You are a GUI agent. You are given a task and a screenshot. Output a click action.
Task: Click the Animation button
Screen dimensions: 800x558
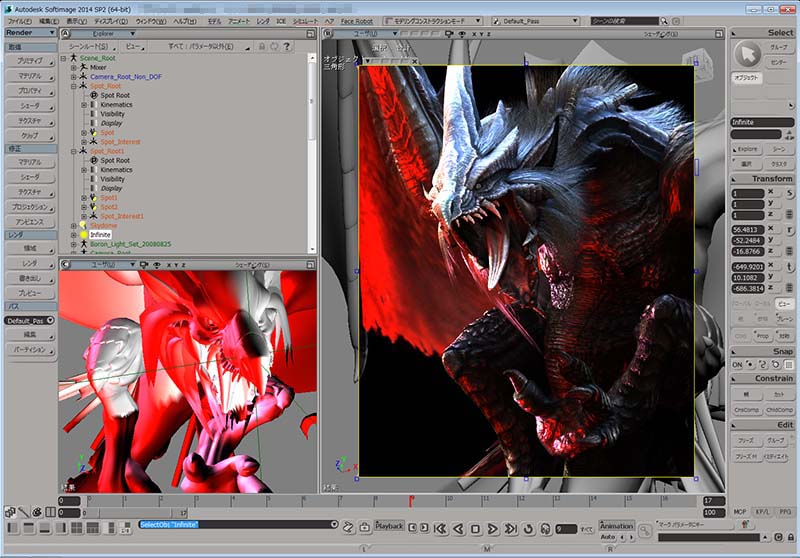[x=616, y=526]
